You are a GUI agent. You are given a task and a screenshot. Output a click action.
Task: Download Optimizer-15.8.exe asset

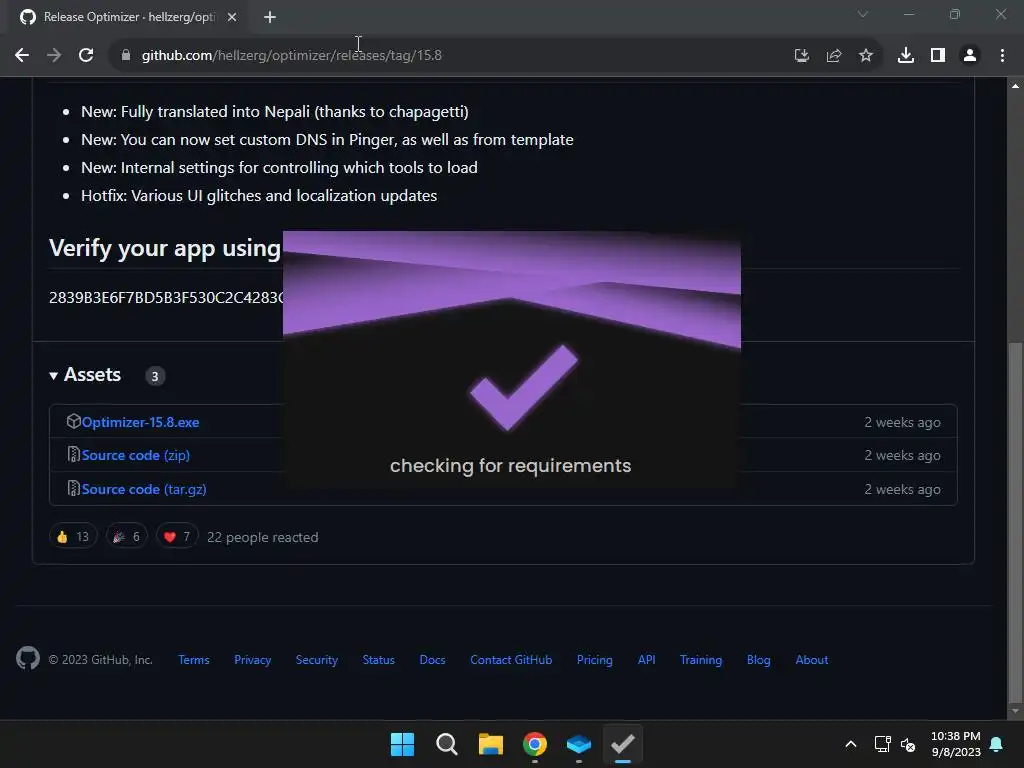tap(140, 423)
